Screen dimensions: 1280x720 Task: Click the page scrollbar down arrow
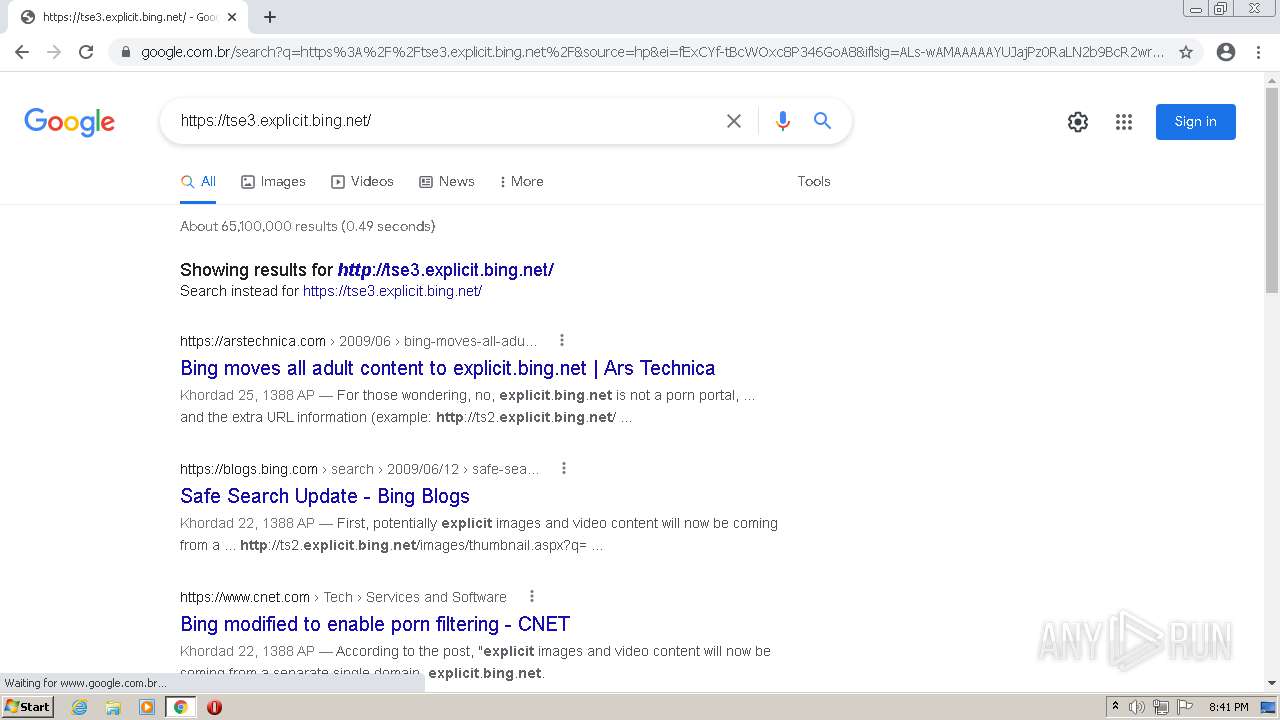[1272, 683]
